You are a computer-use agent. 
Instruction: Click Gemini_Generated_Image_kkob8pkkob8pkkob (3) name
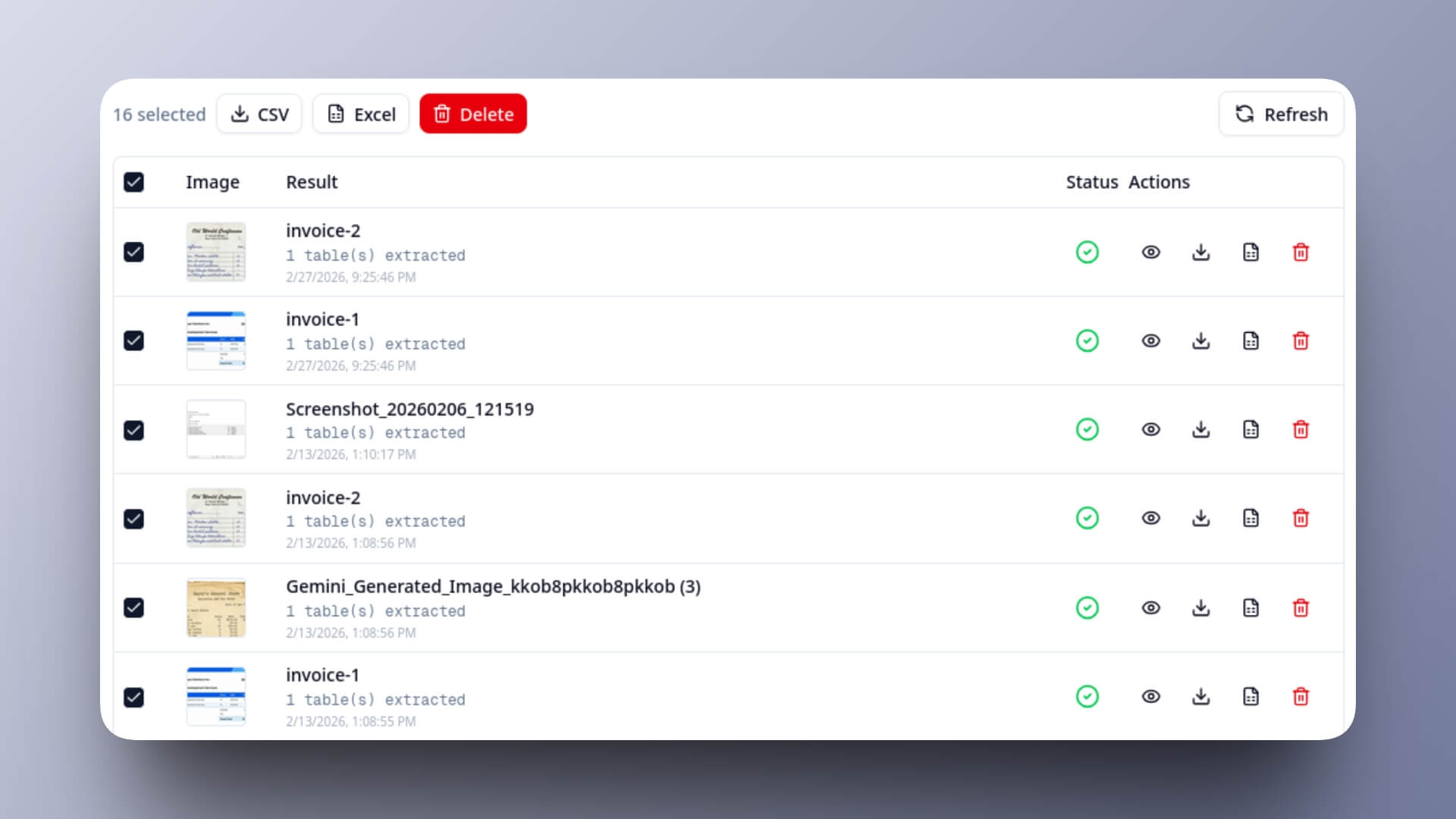(x=493, y=586)
